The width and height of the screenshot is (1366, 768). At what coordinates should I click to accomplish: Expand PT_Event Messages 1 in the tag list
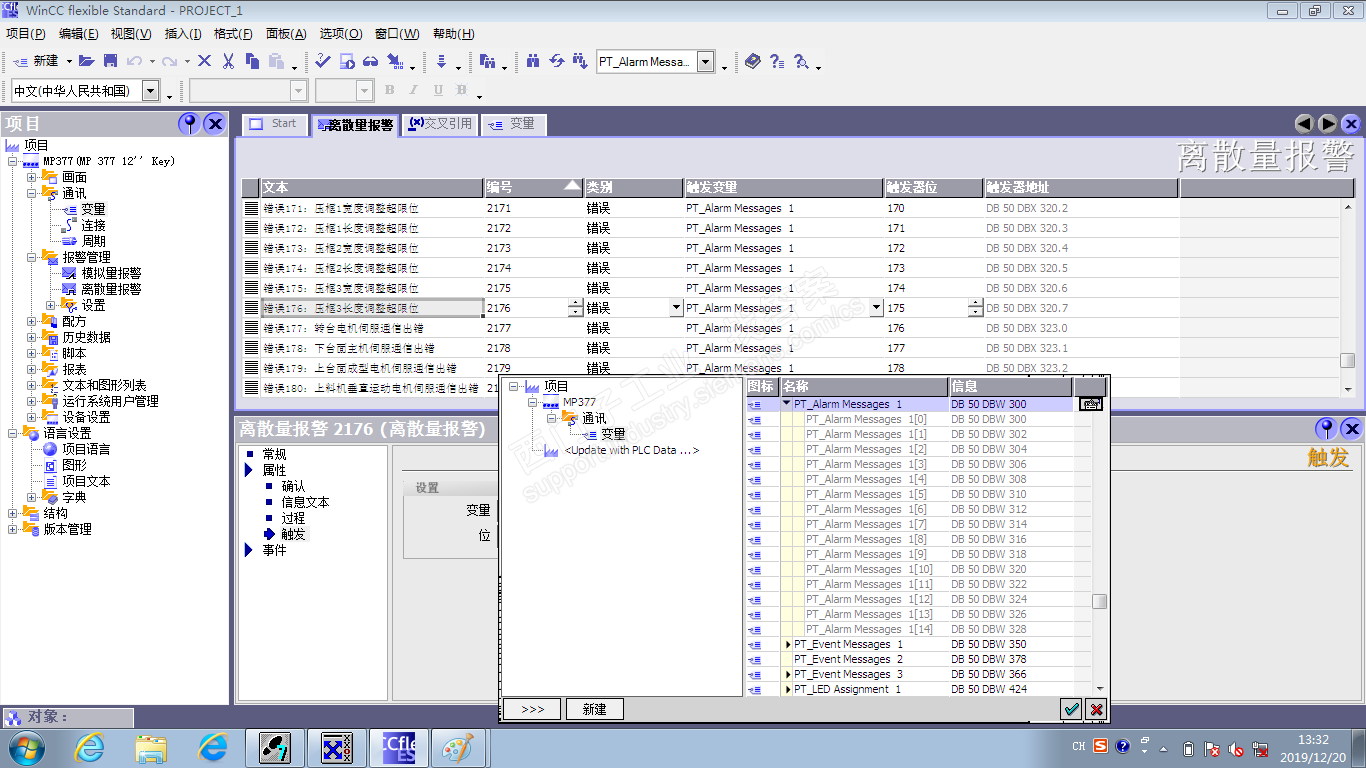pyautogui.click(x=788, y=644)
